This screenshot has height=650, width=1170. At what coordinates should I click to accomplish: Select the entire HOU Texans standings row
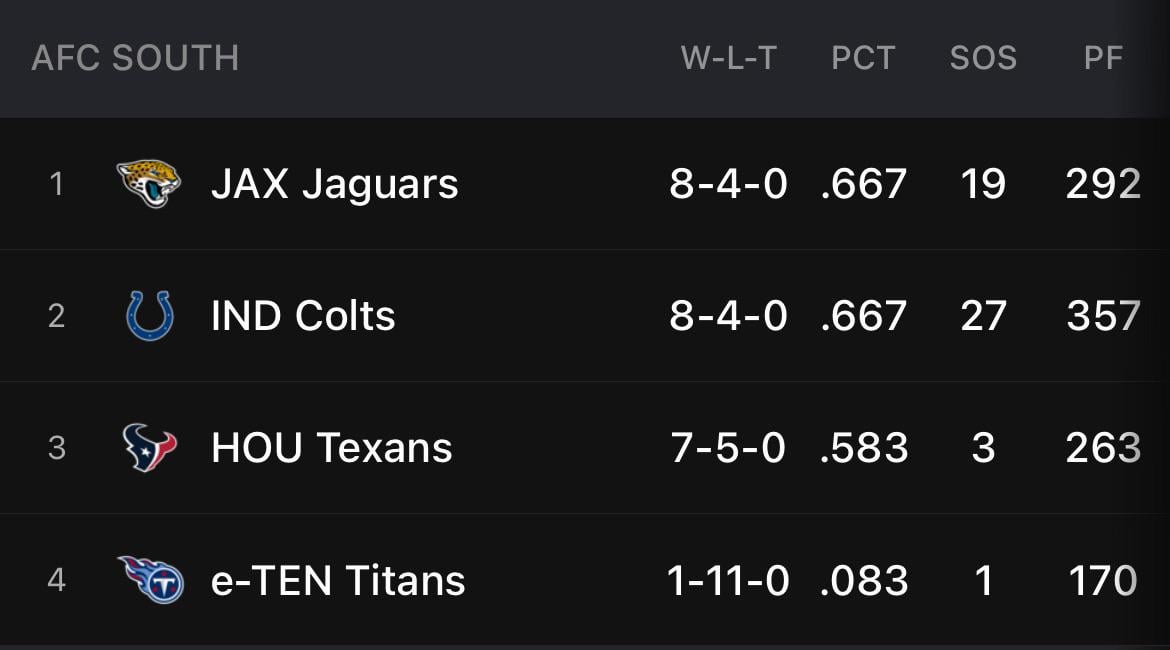[585, 447]
